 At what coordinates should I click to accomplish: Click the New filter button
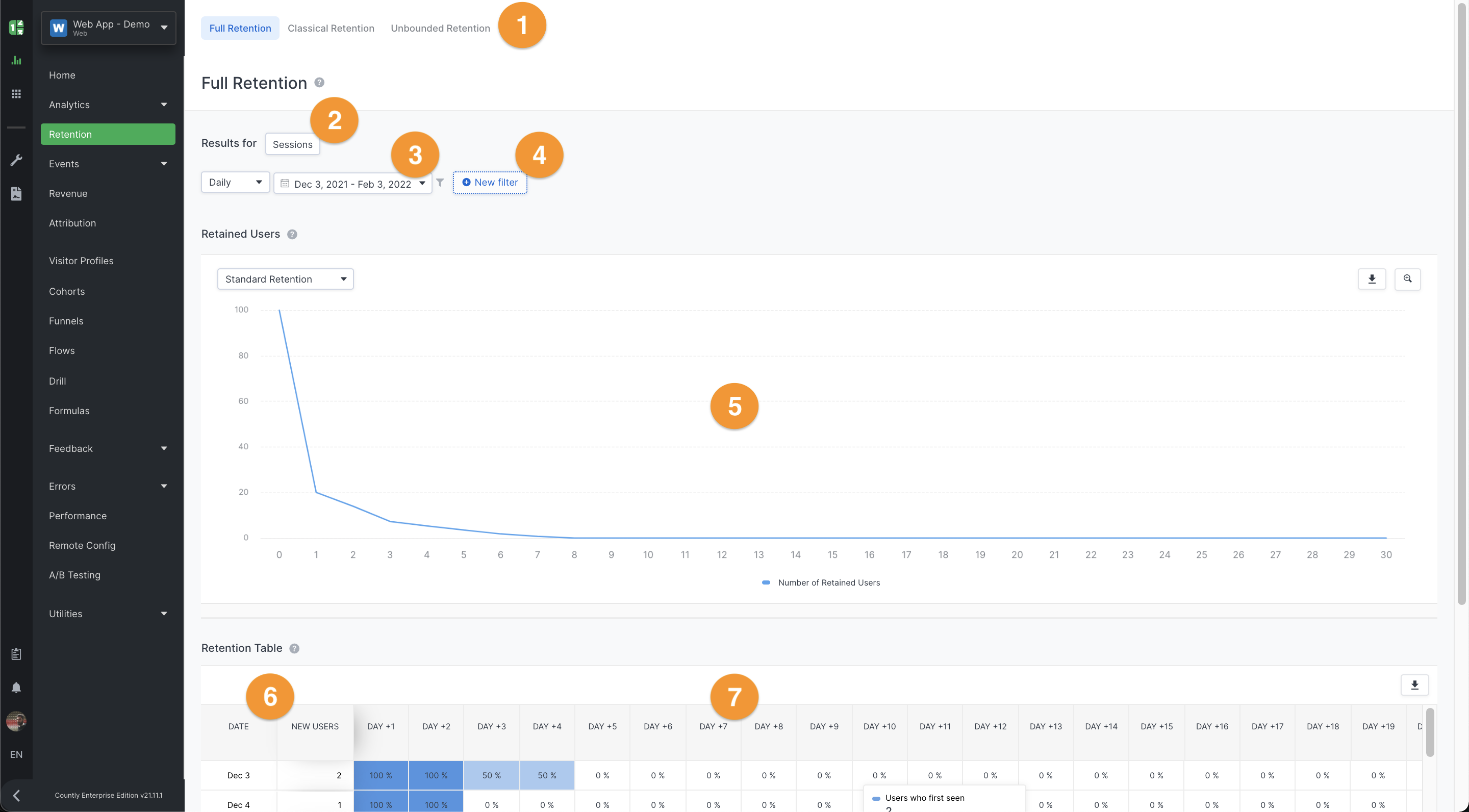[490, 183]
